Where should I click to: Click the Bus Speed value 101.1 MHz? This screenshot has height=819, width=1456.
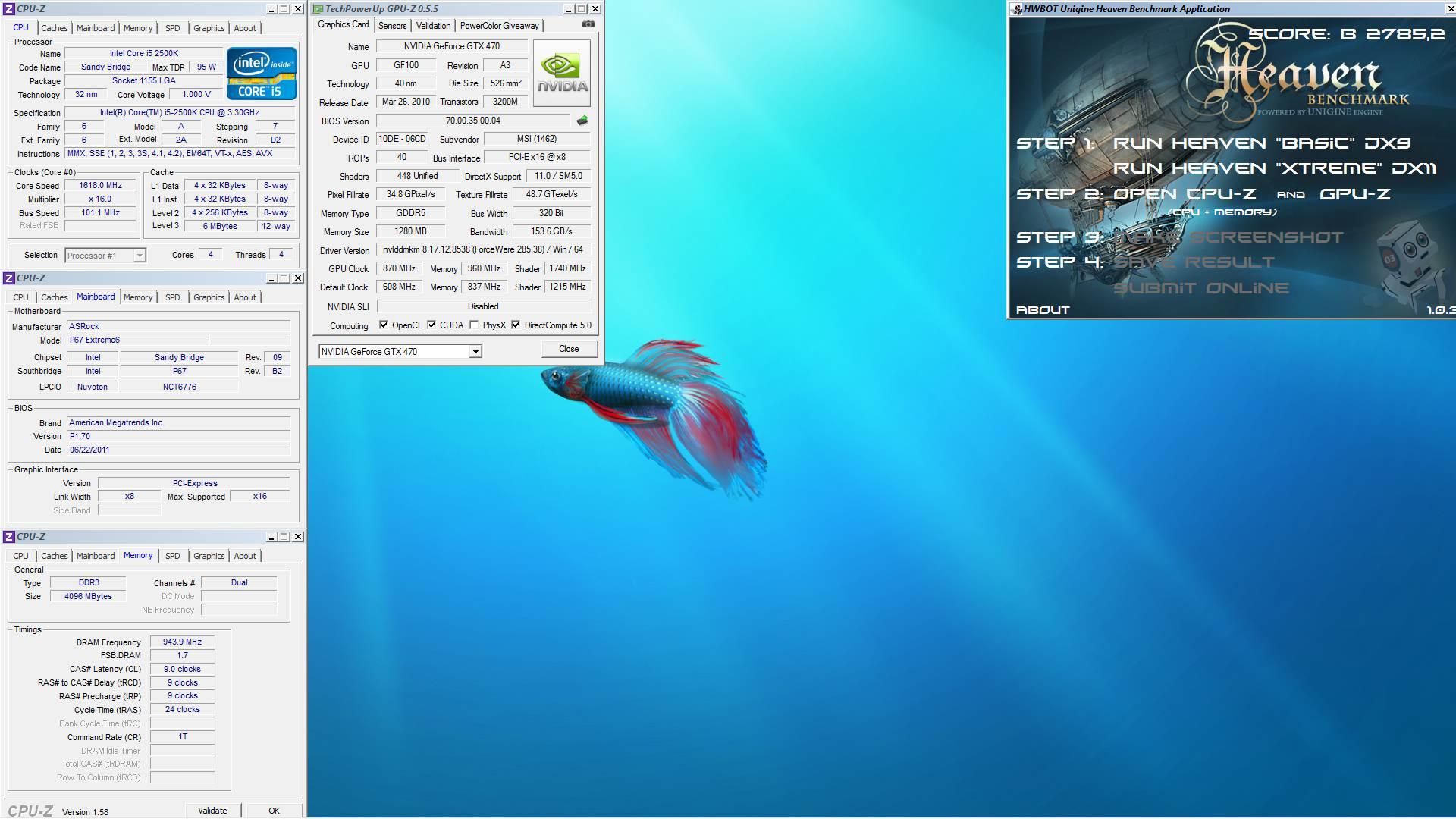click(x=101, y=213)
